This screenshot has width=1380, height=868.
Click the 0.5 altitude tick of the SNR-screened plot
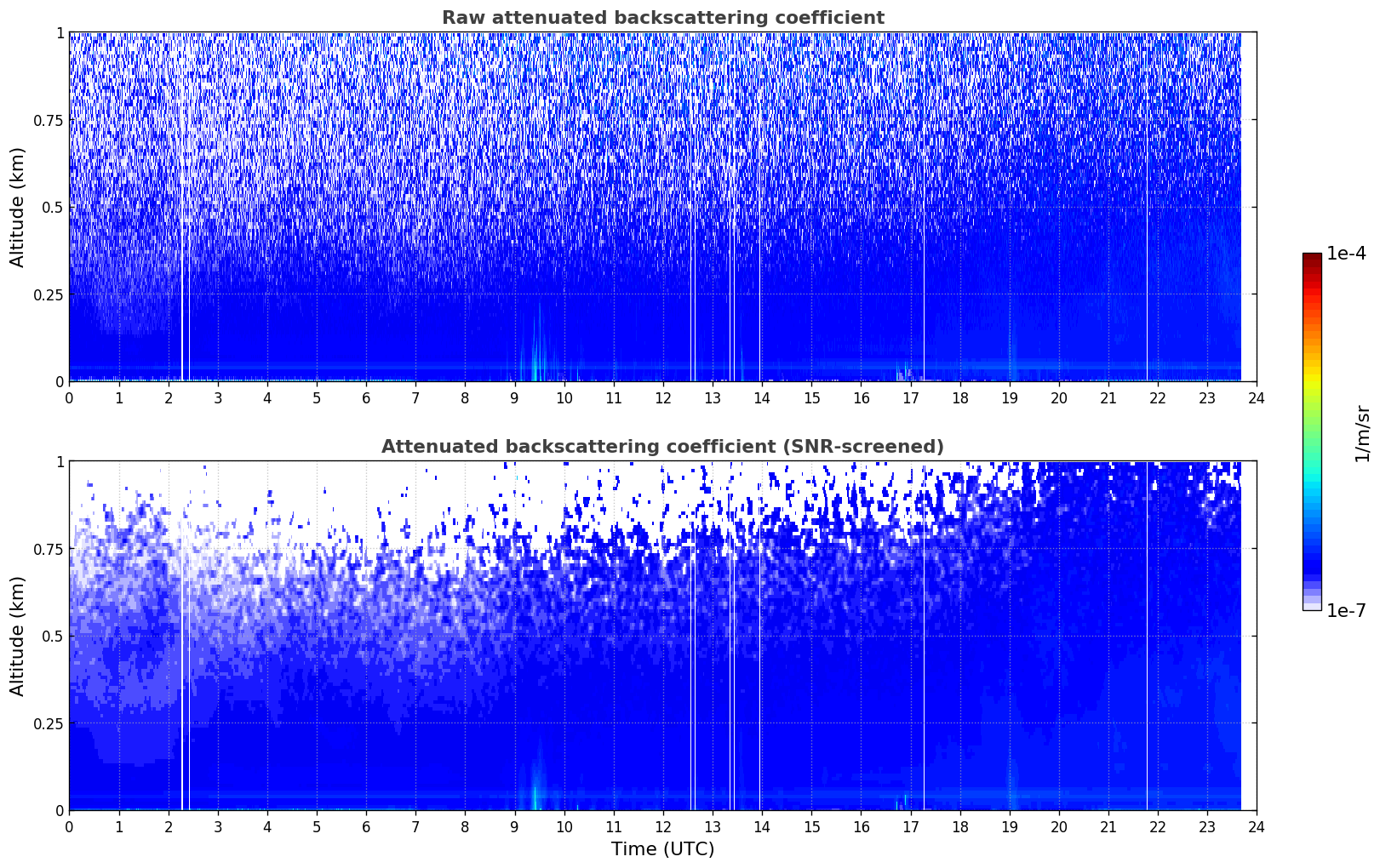point(54,636)
